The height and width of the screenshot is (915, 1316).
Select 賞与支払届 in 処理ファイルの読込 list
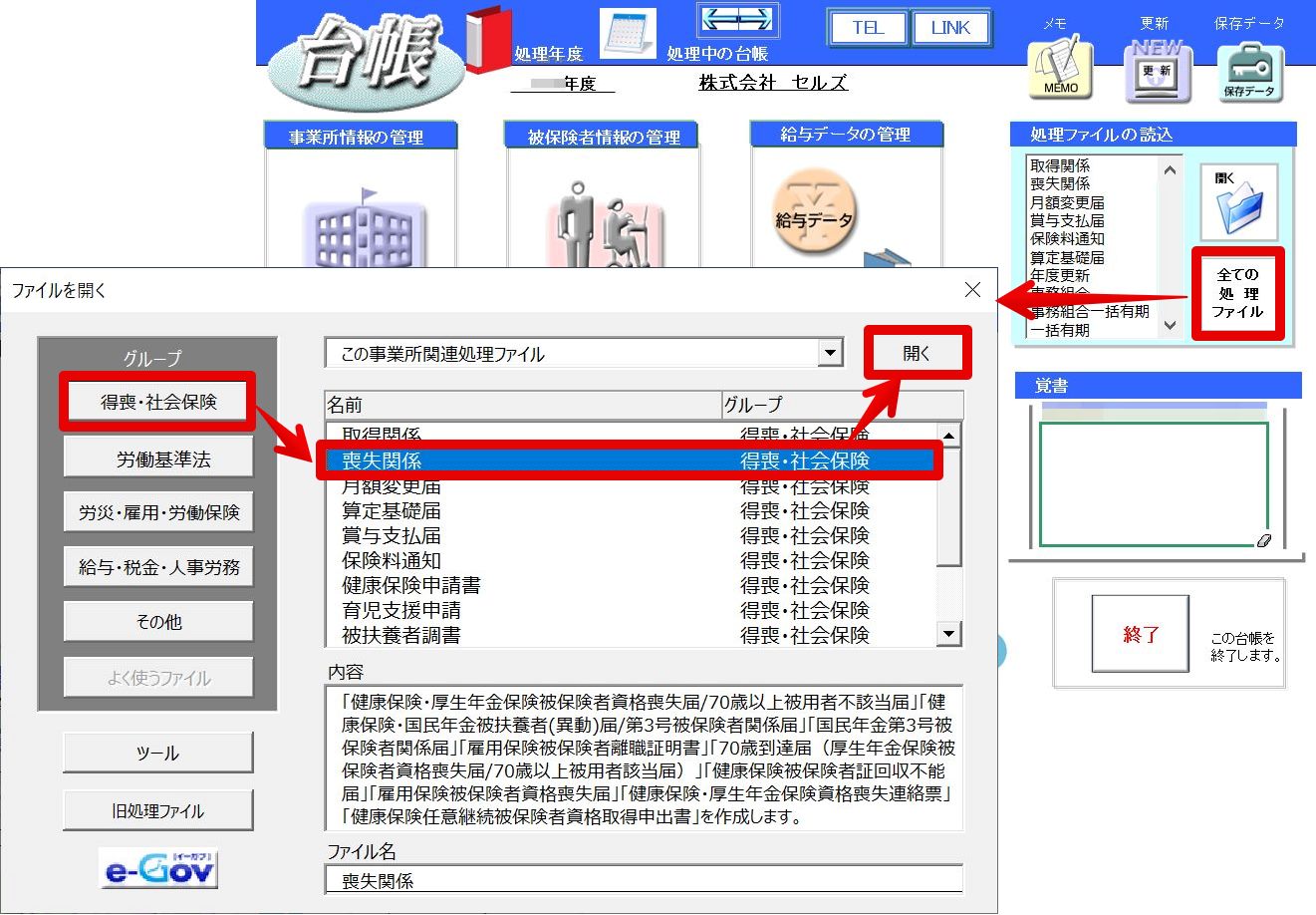click(1067, 220)
